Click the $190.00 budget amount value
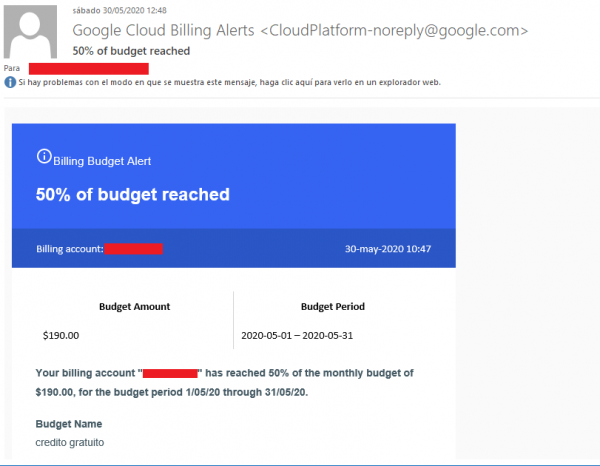This screenshot has width=600, height=466. [61, 336]
